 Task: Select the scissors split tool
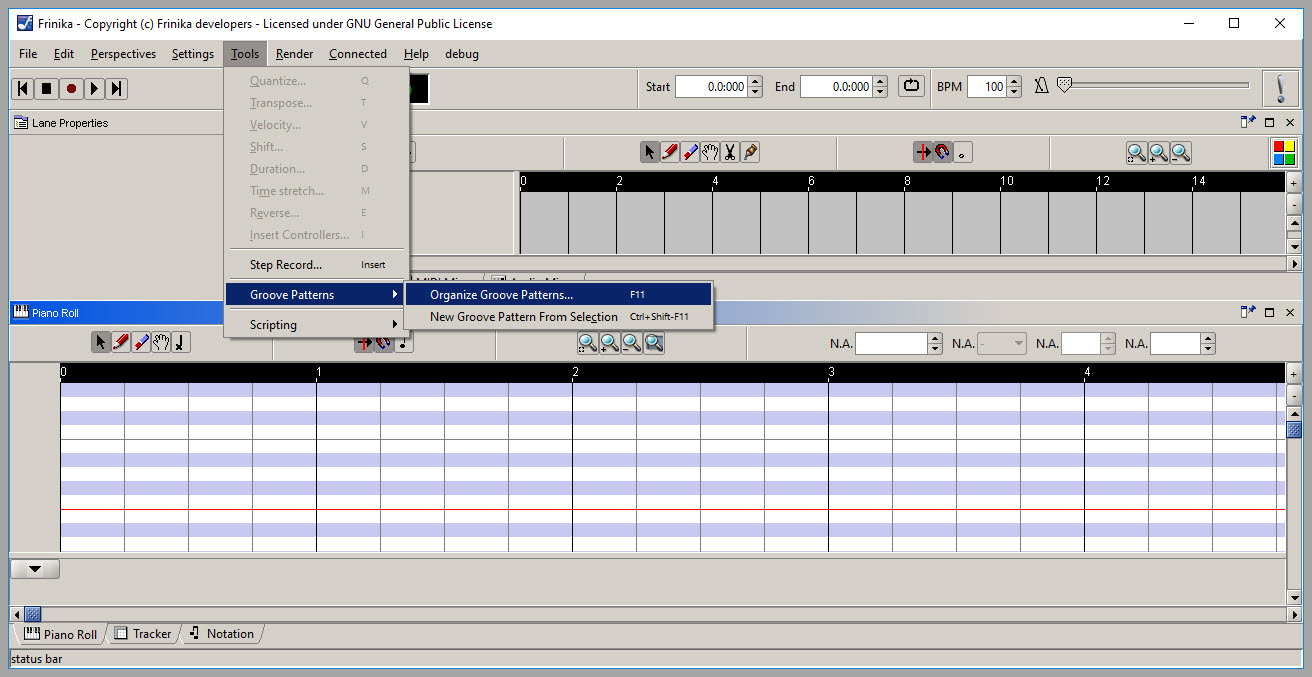[730, 152]
